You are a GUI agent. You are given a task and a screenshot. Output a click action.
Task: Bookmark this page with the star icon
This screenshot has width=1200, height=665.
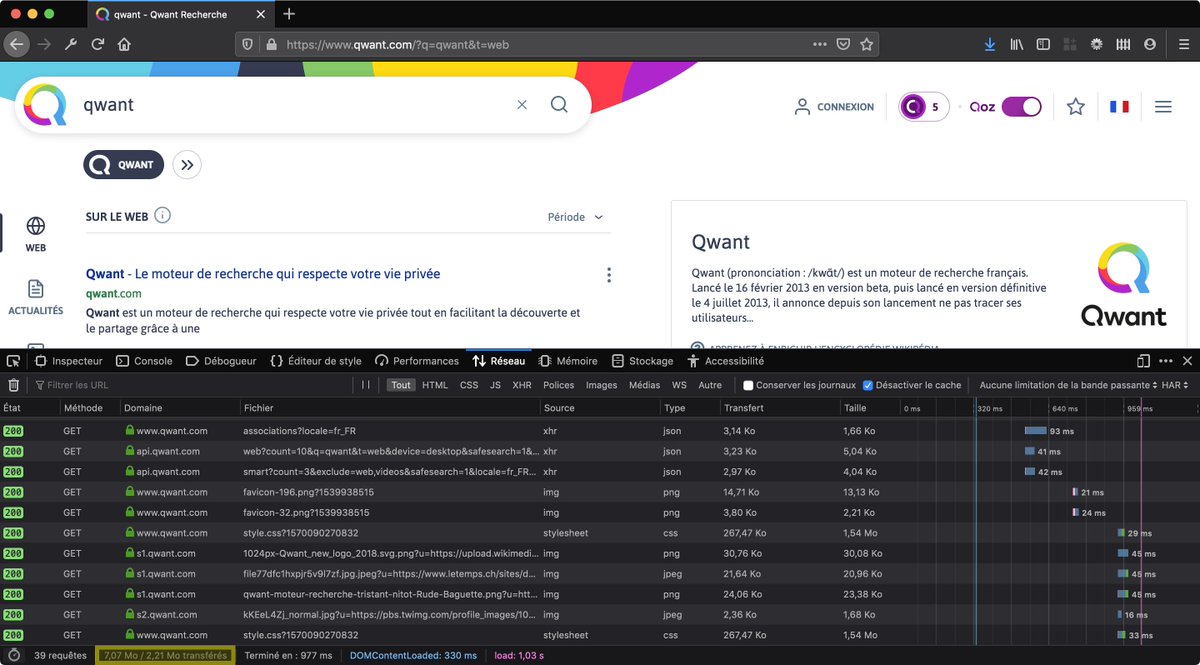click(x=866, y=44)
